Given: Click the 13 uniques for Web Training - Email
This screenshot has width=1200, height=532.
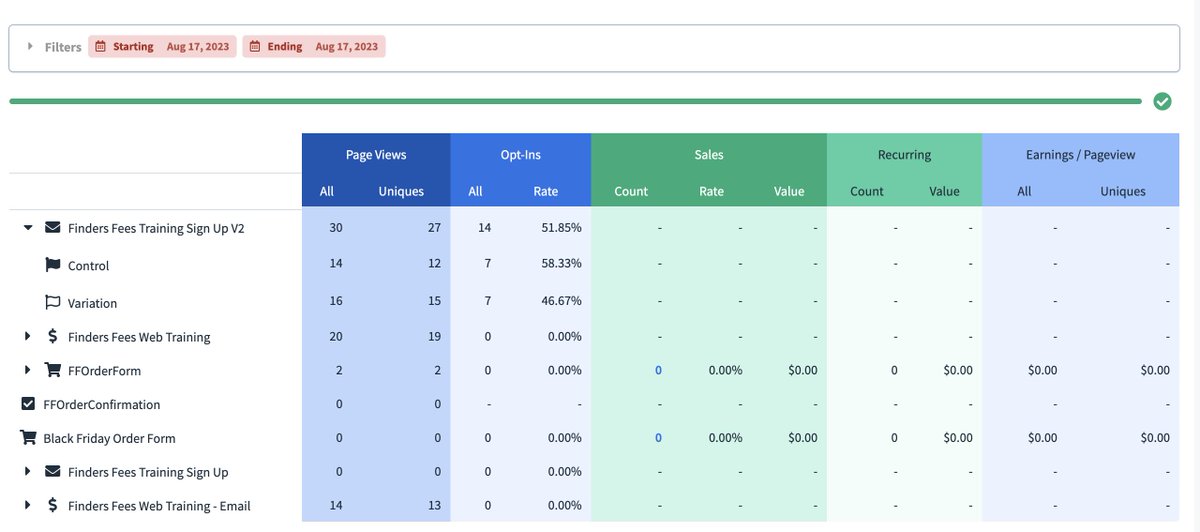Looking at the screenshot, I should click(x=434, y=506).
